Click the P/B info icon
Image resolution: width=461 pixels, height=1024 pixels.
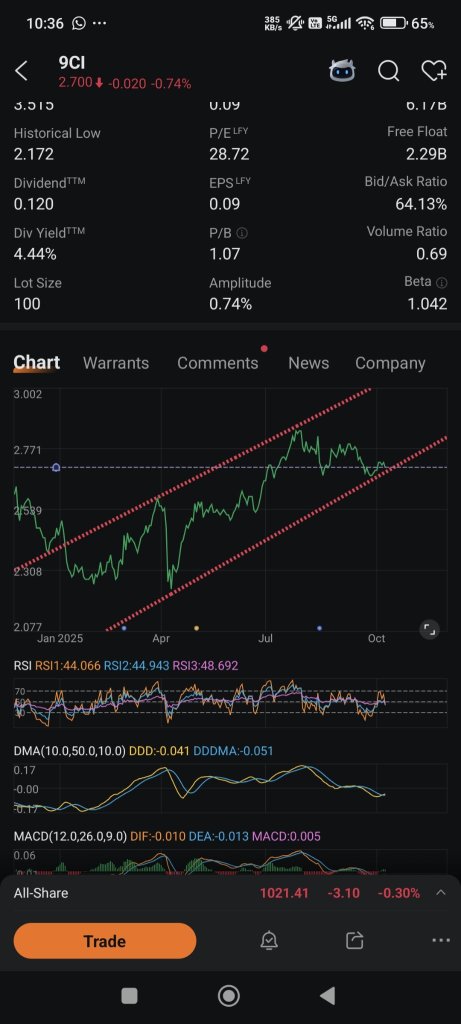click(x=242, y=233)
